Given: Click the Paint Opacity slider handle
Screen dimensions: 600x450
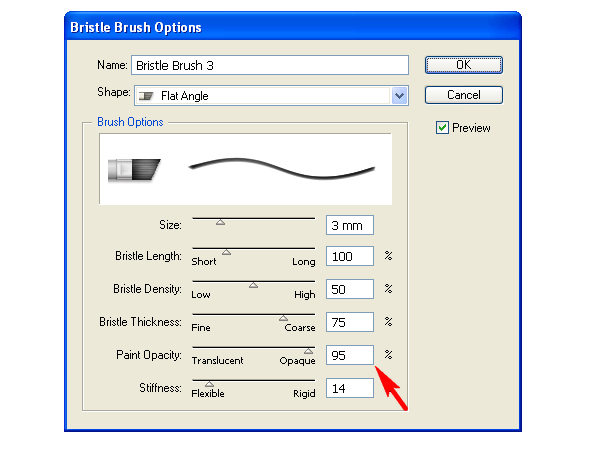Looking at the screenshot, I should click(308, 351).
